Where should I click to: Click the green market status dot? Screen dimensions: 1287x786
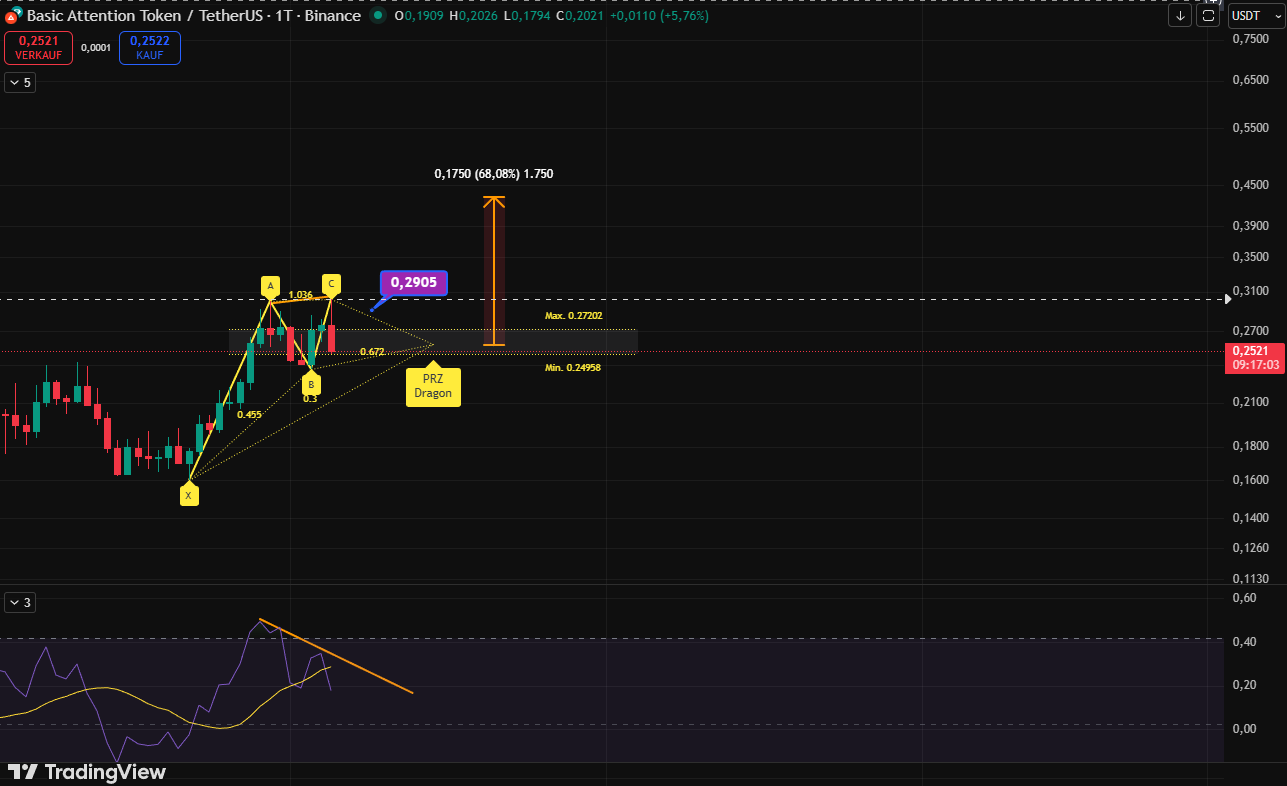(377, 16)
